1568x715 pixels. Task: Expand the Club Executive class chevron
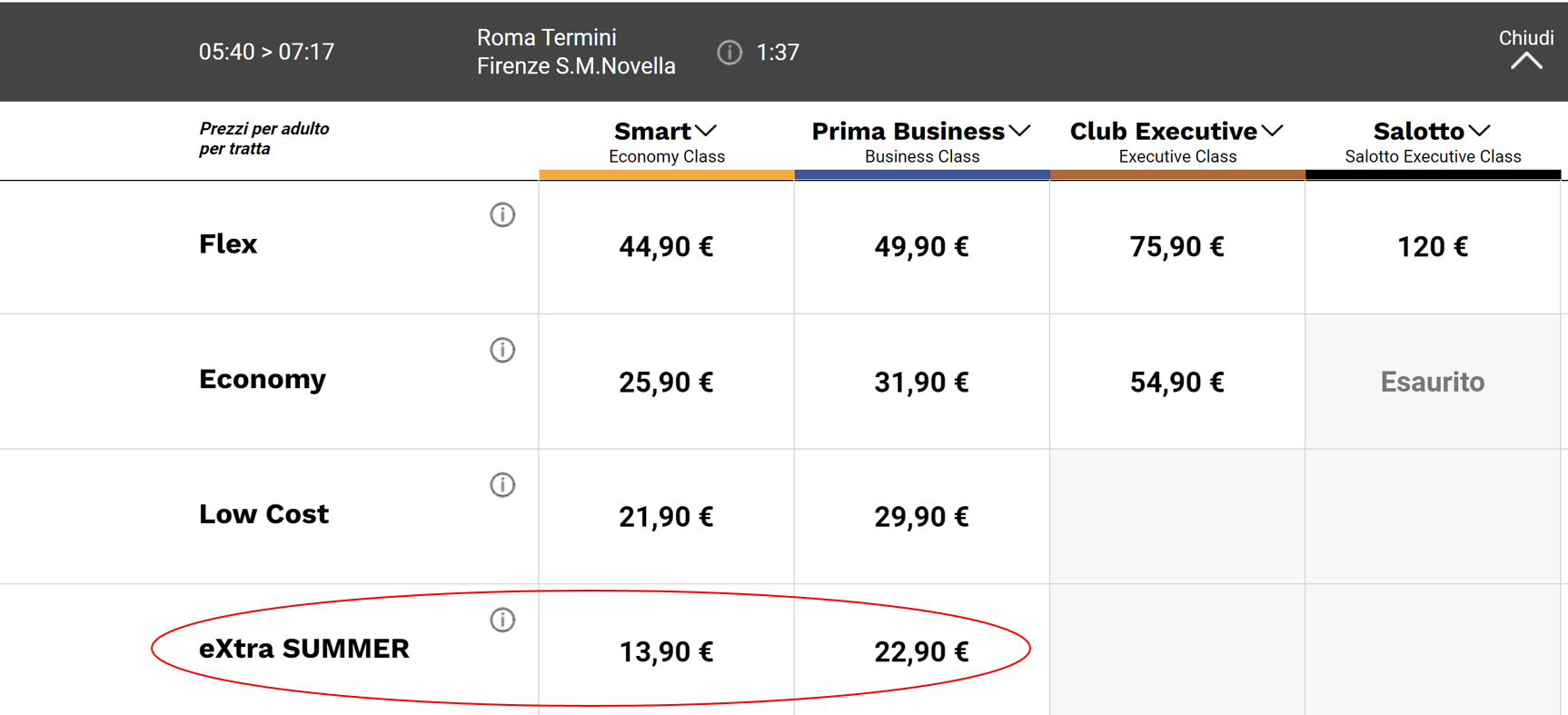1273,131
